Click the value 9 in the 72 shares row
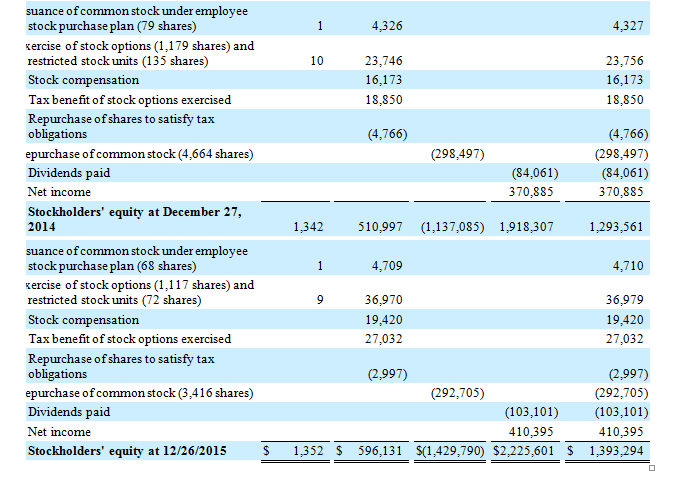 click(x=320, y=300)
